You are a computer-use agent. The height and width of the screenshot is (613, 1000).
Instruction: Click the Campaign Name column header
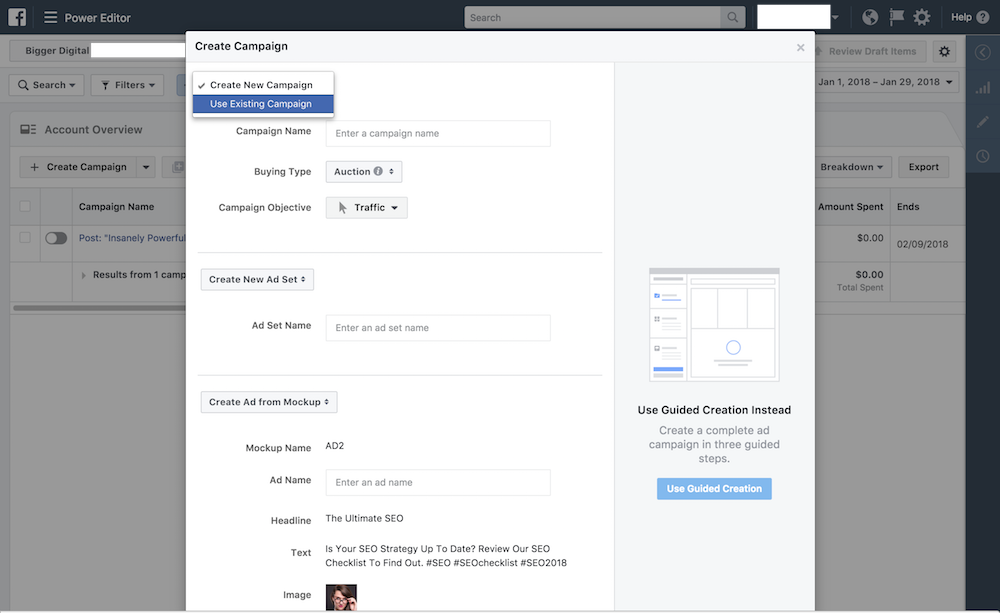(116, 207)
